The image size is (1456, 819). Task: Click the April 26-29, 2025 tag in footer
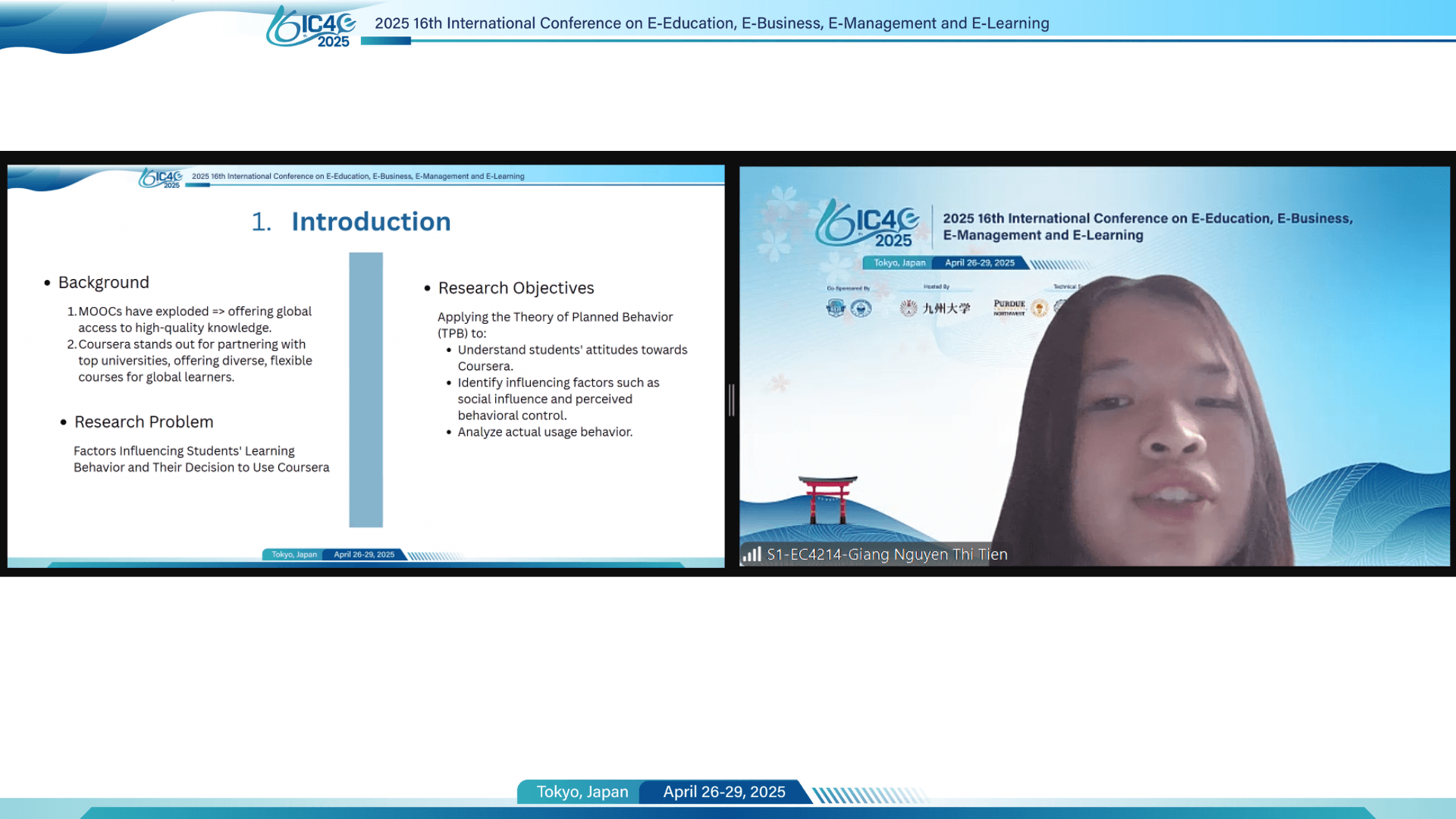pos(723,792)
